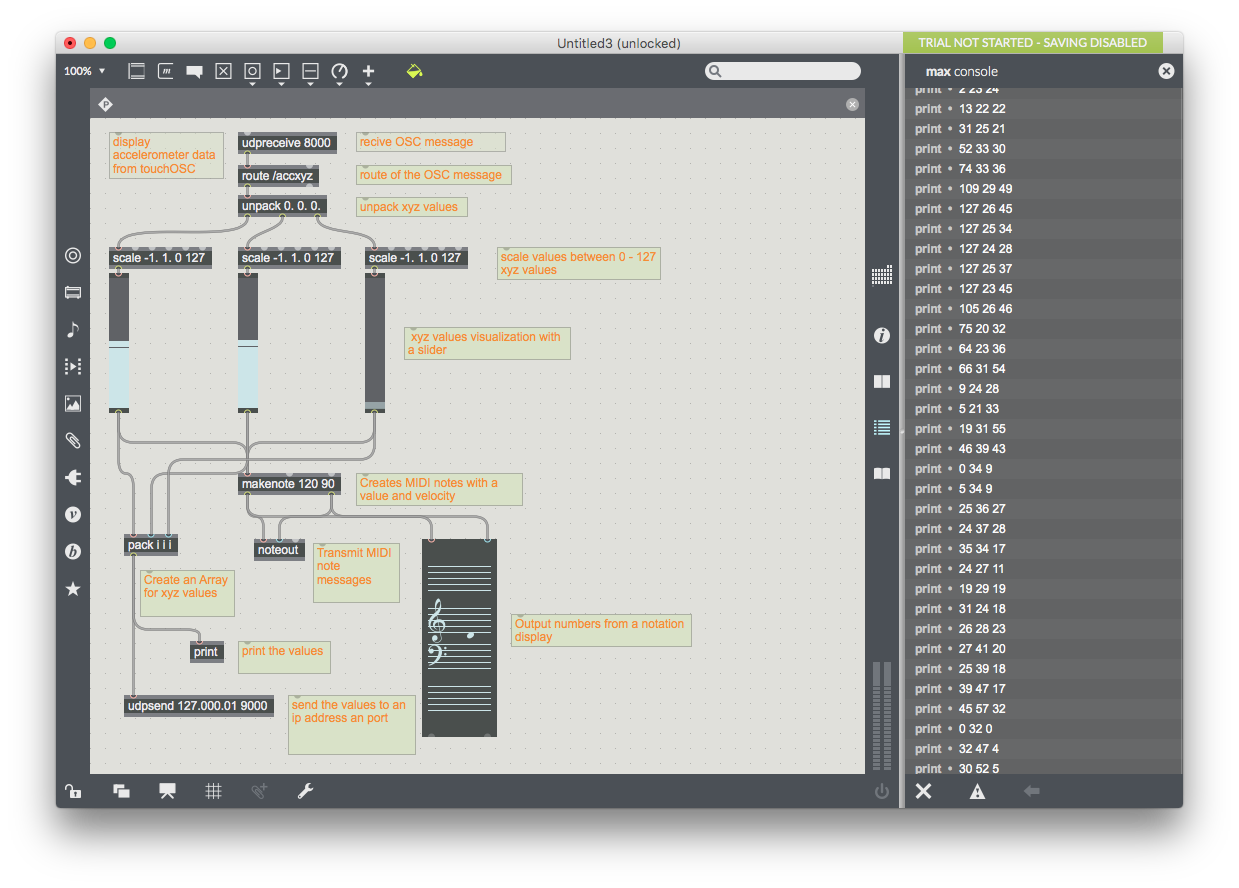Click the paint bucket format icon
This screenshot has height=888, width=1239.
pos(415,71)
